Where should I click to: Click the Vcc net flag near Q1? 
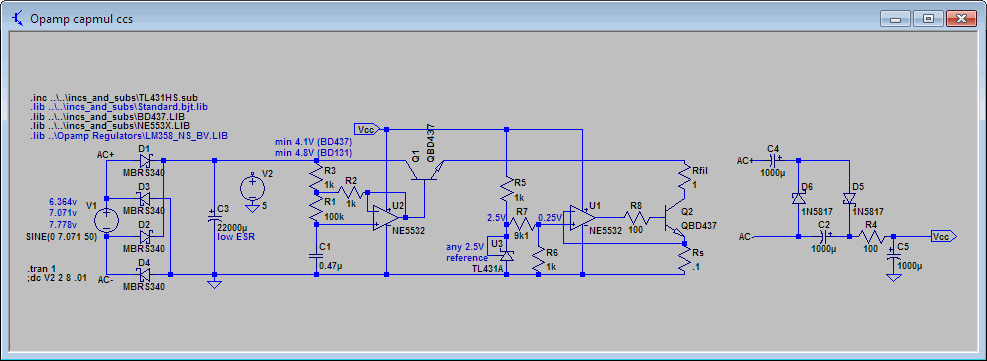pos(367,130)
